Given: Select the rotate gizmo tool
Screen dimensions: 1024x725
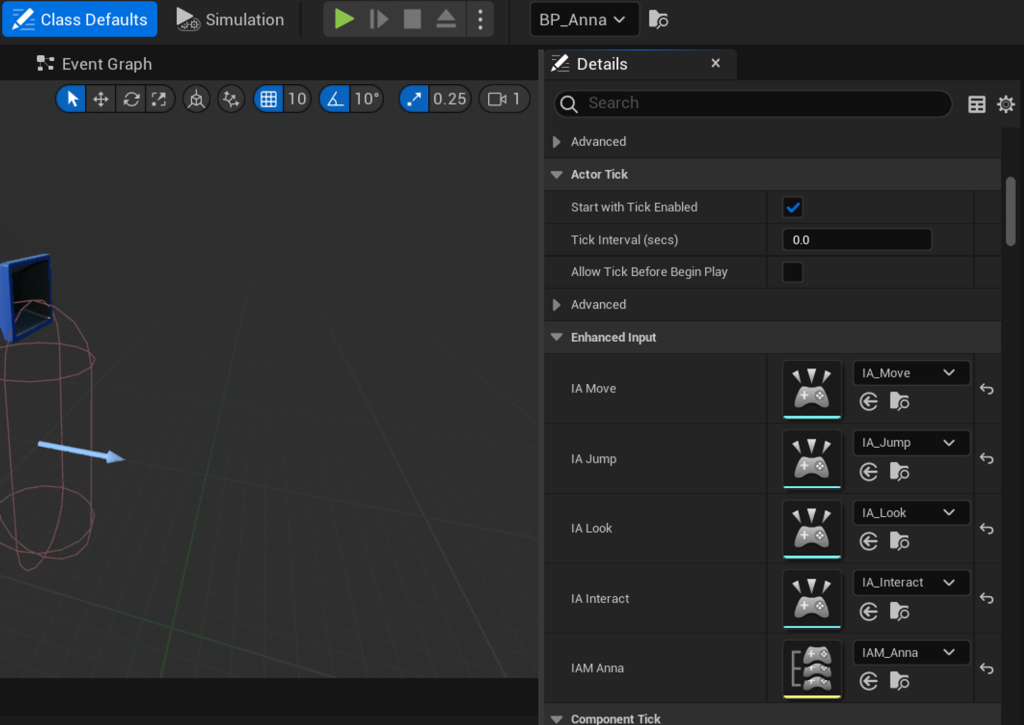Looking at the screenshot, I should click(131, 99).
